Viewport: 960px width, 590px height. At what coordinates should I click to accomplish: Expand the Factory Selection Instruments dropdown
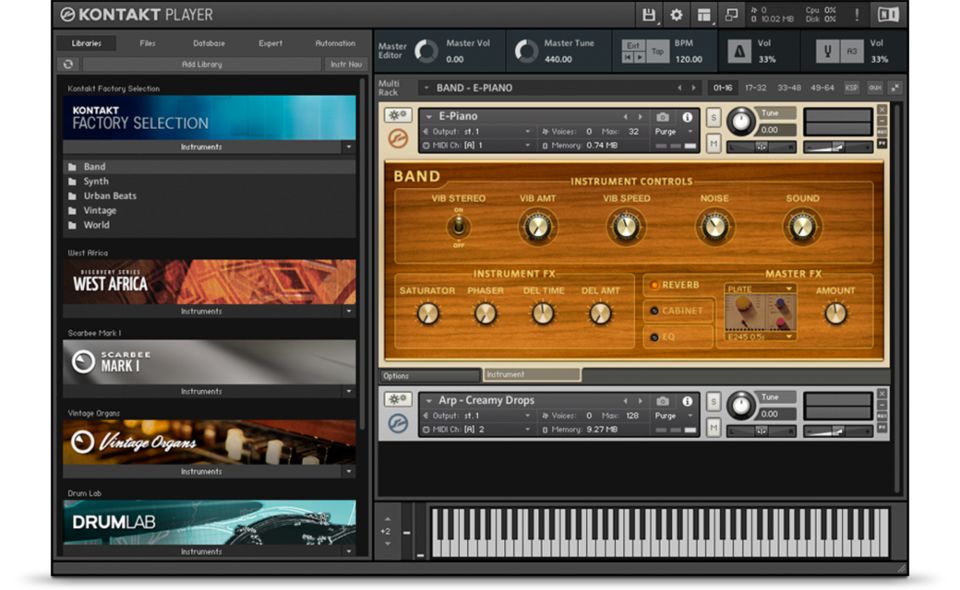(x=348, y=147)
